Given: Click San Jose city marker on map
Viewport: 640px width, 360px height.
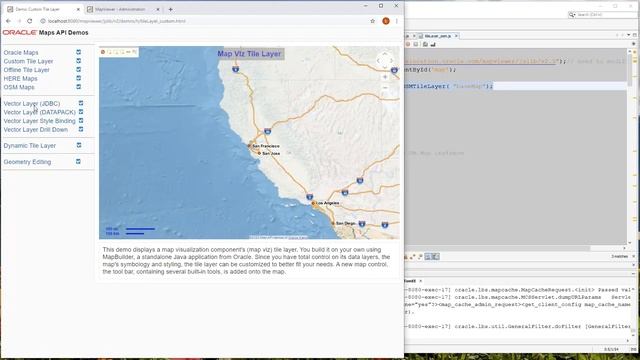Looking at the screenshot, I should pyautogui.click(x=259, y=153).
